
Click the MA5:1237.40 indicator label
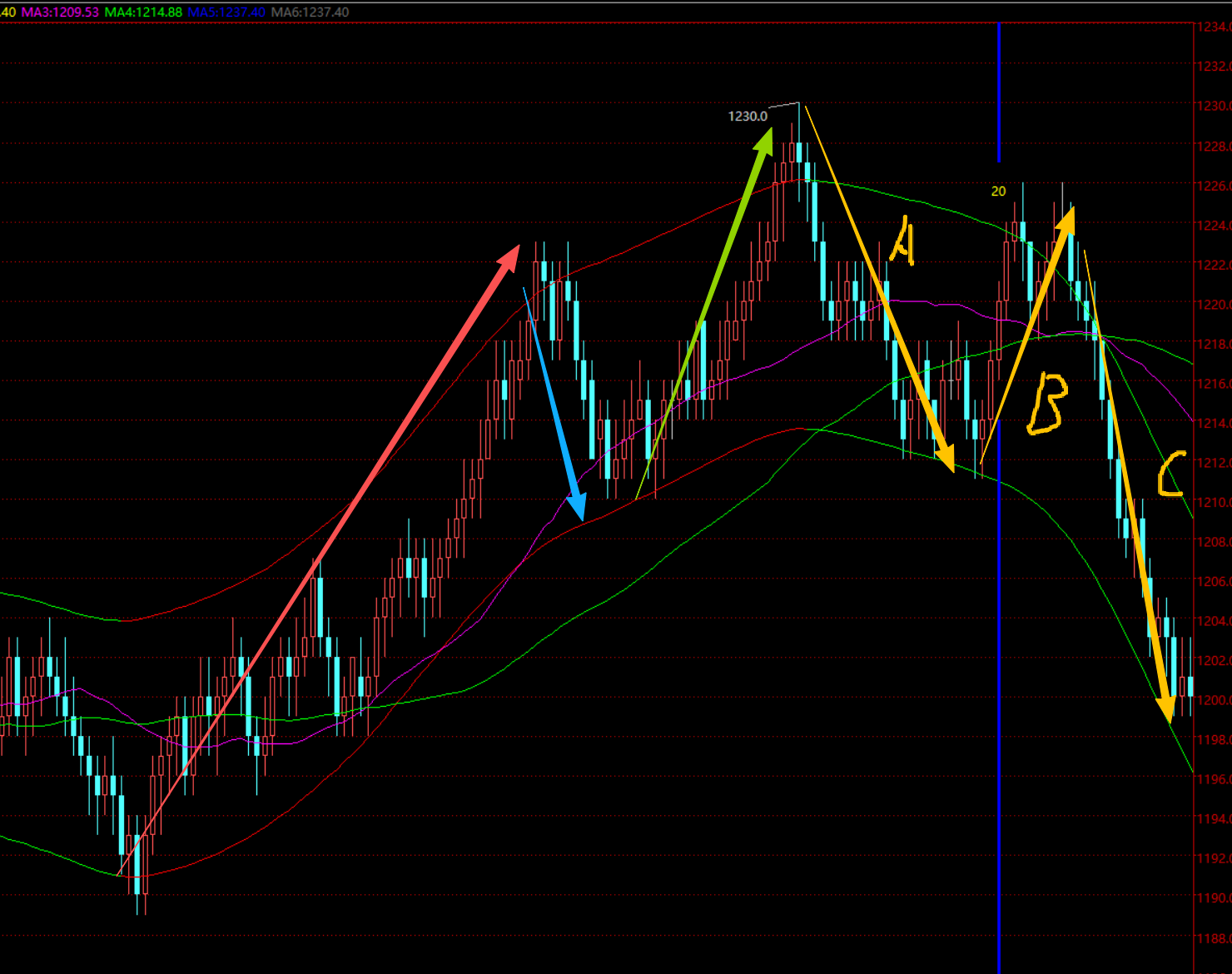(226, 12)
